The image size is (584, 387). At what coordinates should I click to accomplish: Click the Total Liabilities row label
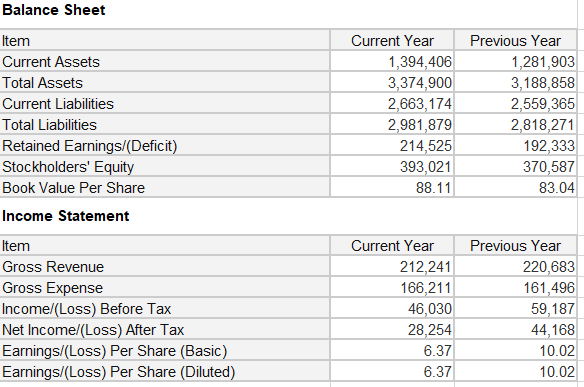pos(49,125)
